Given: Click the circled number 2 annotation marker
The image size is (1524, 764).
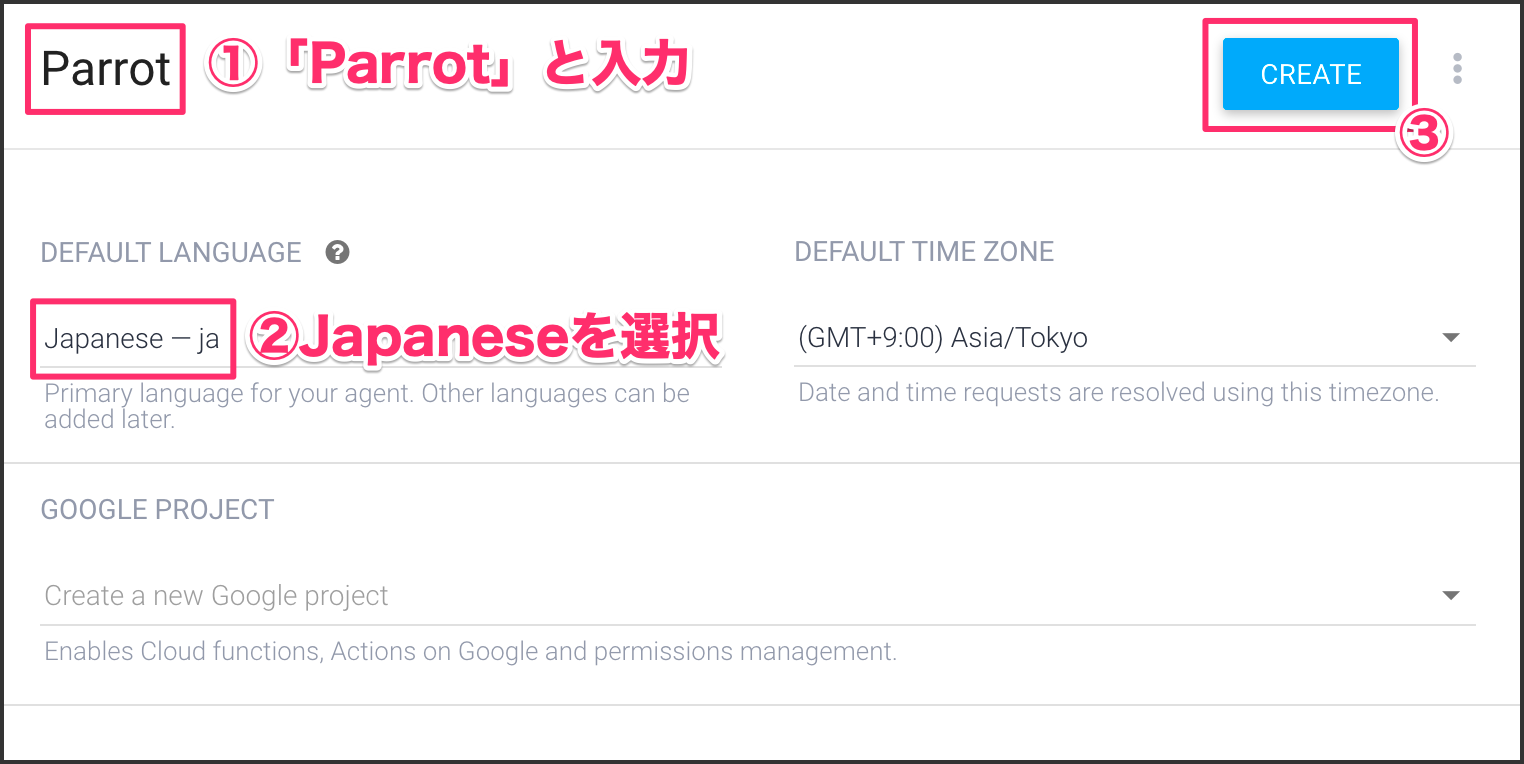Looking at the screenshot, I should (x=272, y=339).
